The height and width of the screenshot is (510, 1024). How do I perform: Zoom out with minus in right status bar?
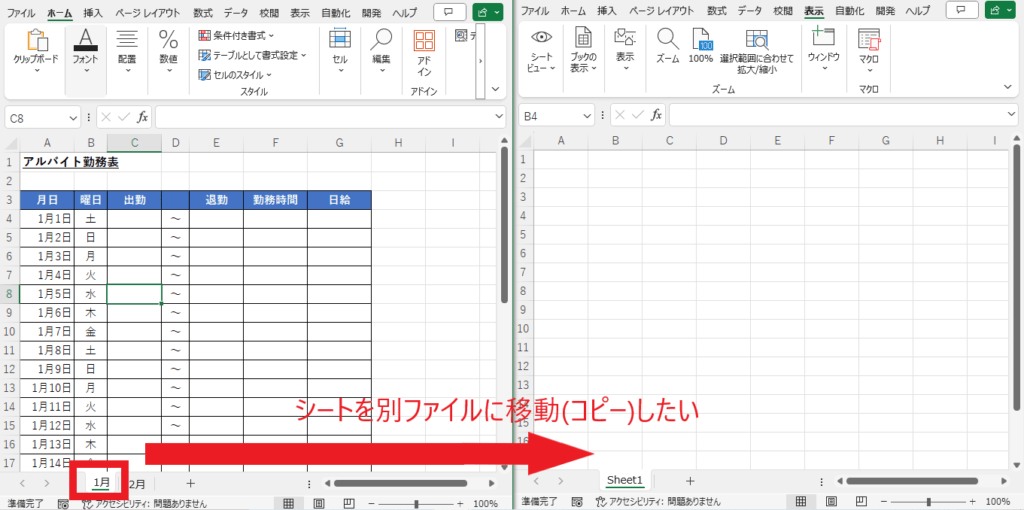tap(886, 502)
